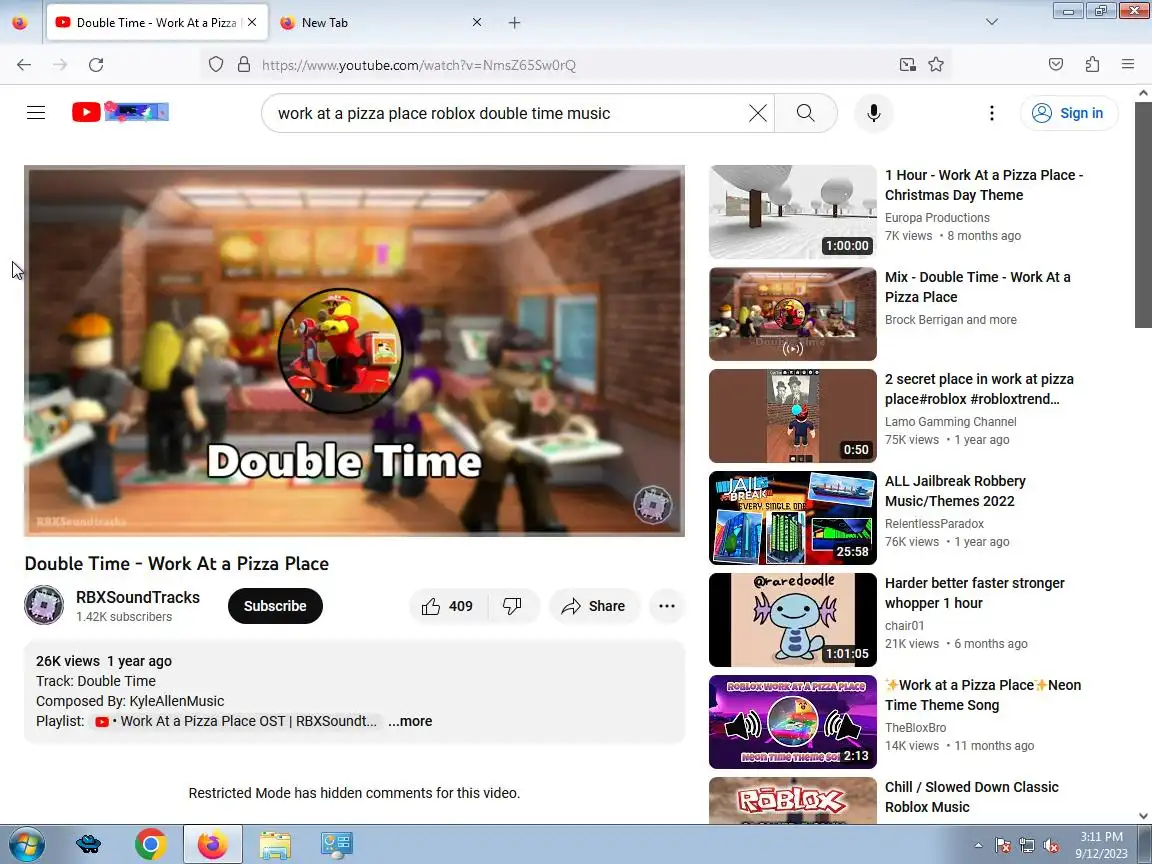The height and width of the screenshot is (864, 1152).
Task: Start voice search with the microphone
Action: pyautogui.click(x=874, y=113)
